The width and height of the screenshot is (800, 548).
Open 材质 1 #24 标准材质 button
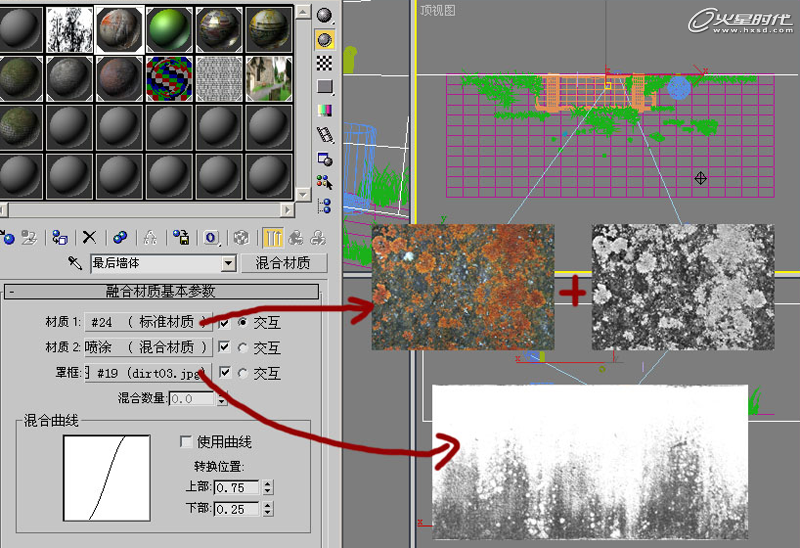point(148,321)
